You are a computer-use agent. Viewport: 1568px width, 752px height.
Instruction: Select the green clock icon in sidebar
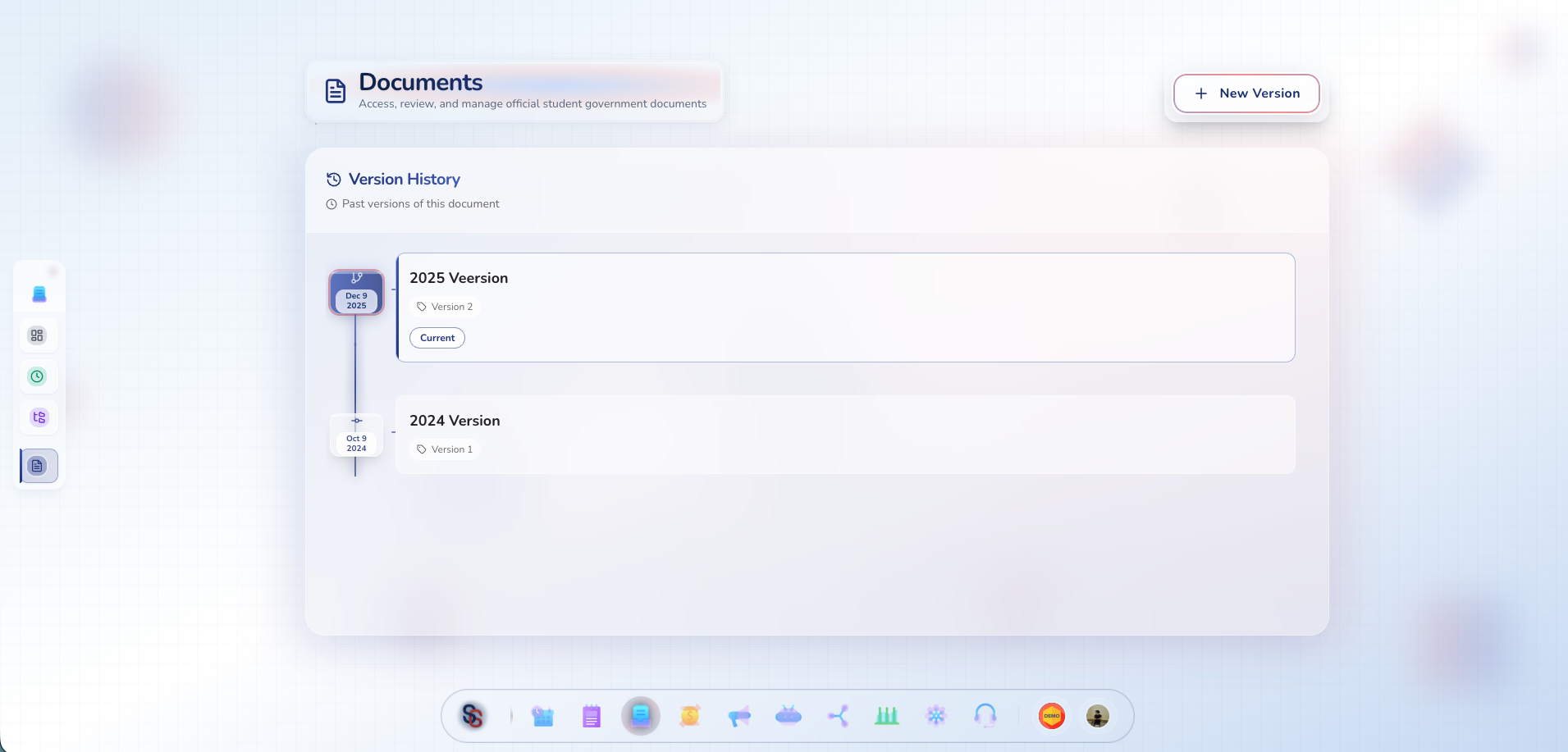(37, 376)
